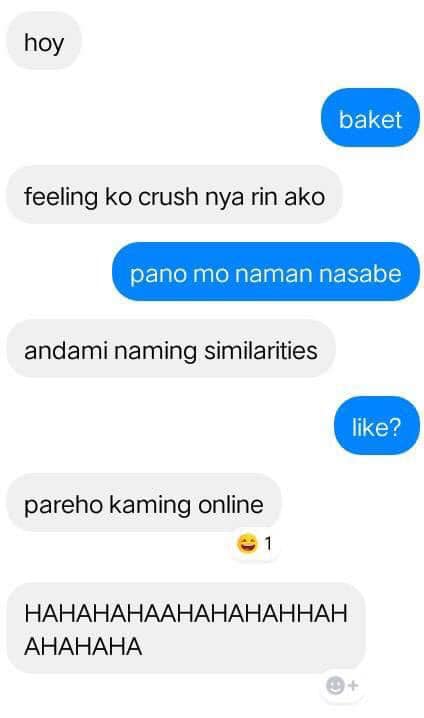Click the word 'crush' in the message
This screenshot has height=718, width=424.
tap(168, 197)
